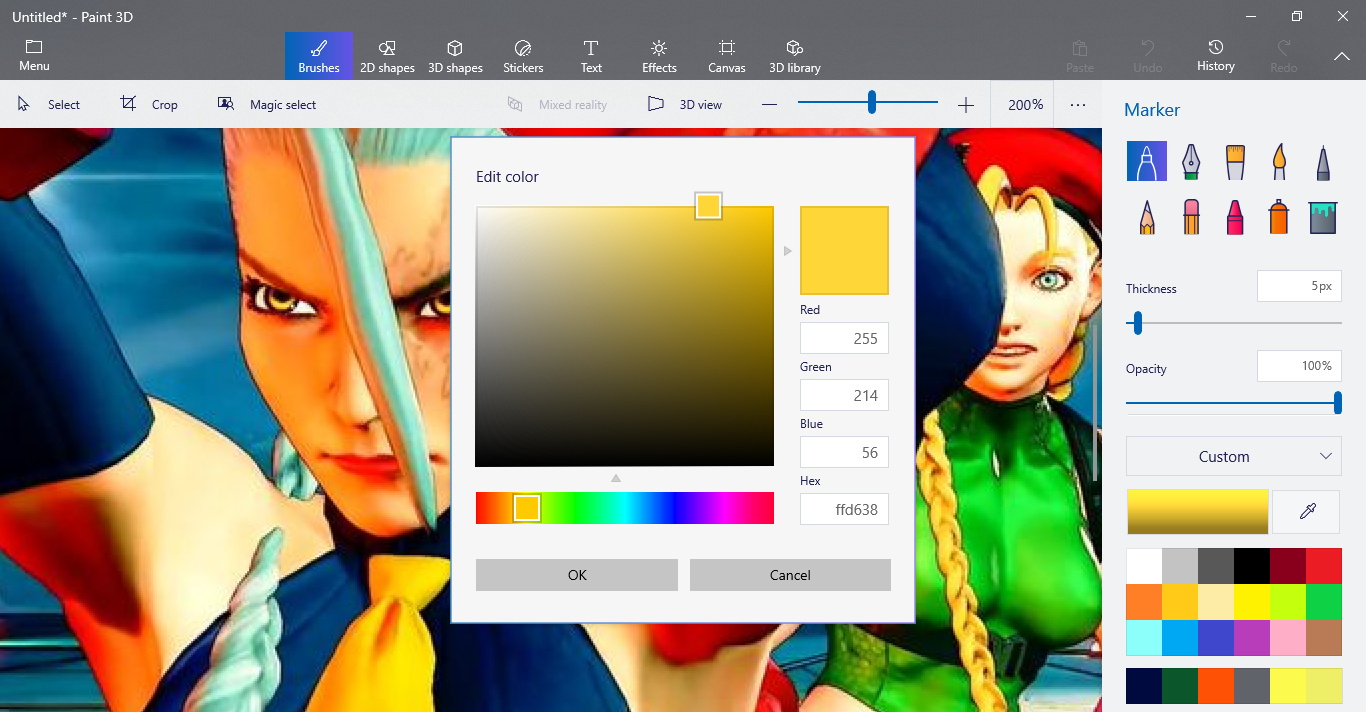Screen dimensions: 1366x712
Task: Open the Stickers tab
Action: tap(523, 56)
